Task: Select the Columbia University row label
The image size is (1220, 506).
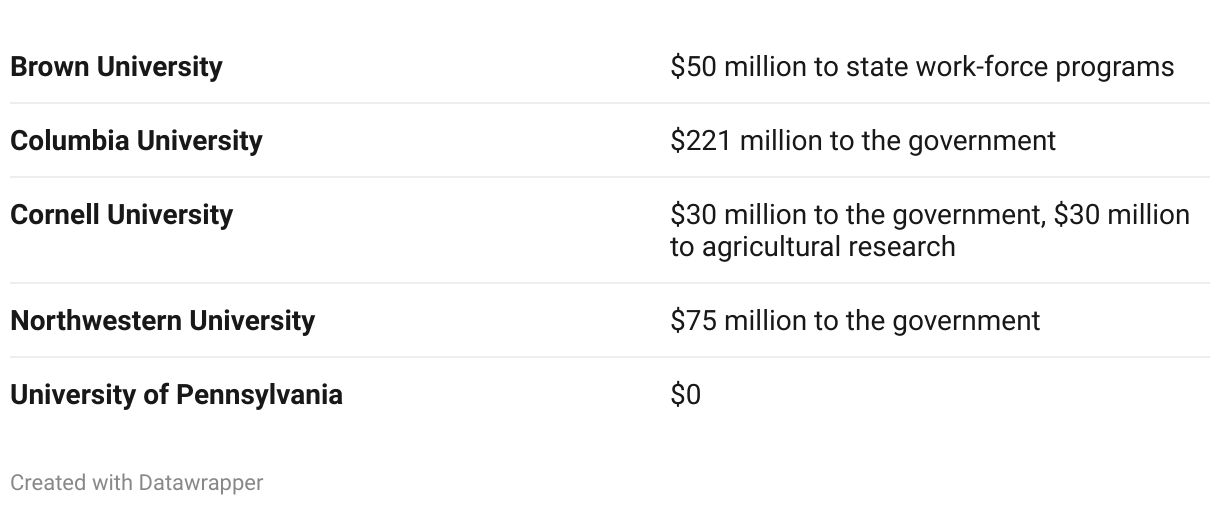Action: click(136, 141)
